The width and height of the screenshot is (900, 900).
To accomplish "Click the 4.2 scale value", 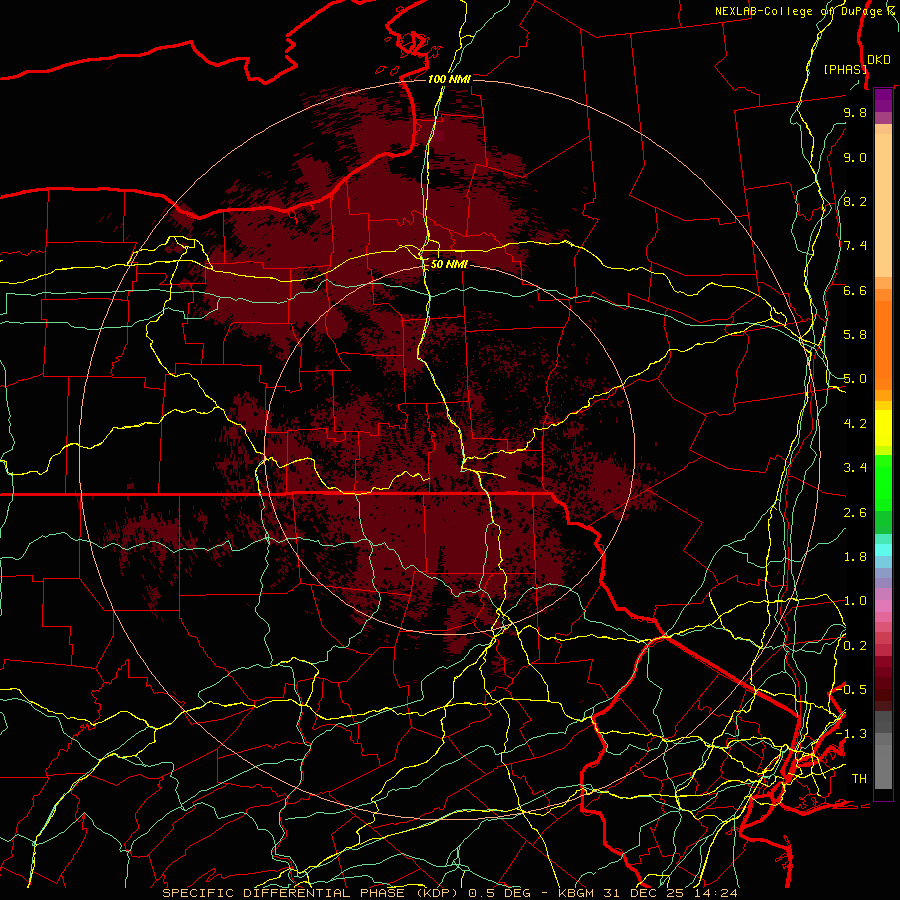I will (x=855, y=424).
